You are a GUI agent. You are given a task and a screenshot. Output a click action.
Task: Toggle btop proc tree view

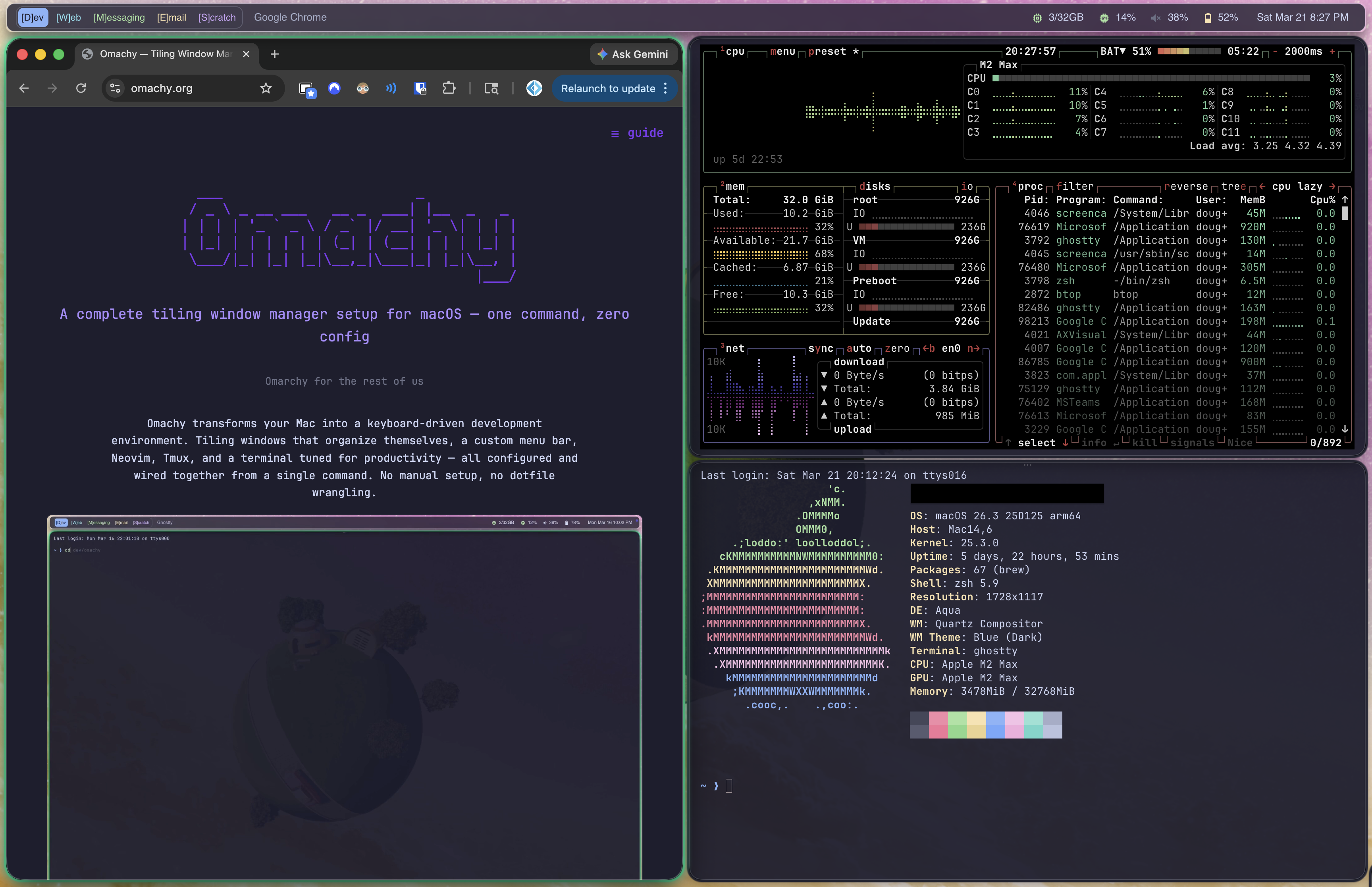1234,186
